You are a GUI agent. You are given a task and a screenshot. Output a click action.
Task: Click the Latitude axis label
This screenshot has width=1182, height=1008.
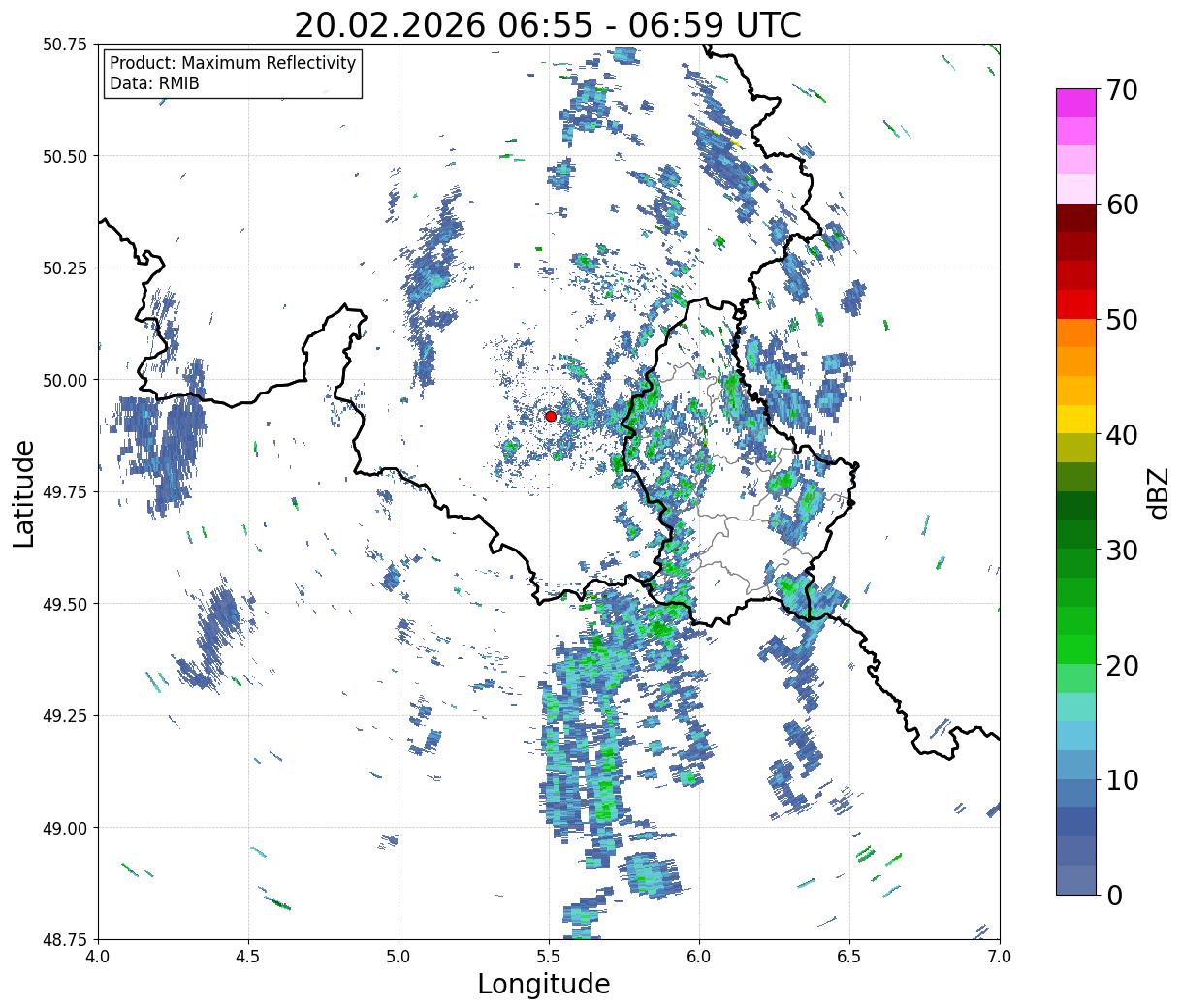(24, 492)
